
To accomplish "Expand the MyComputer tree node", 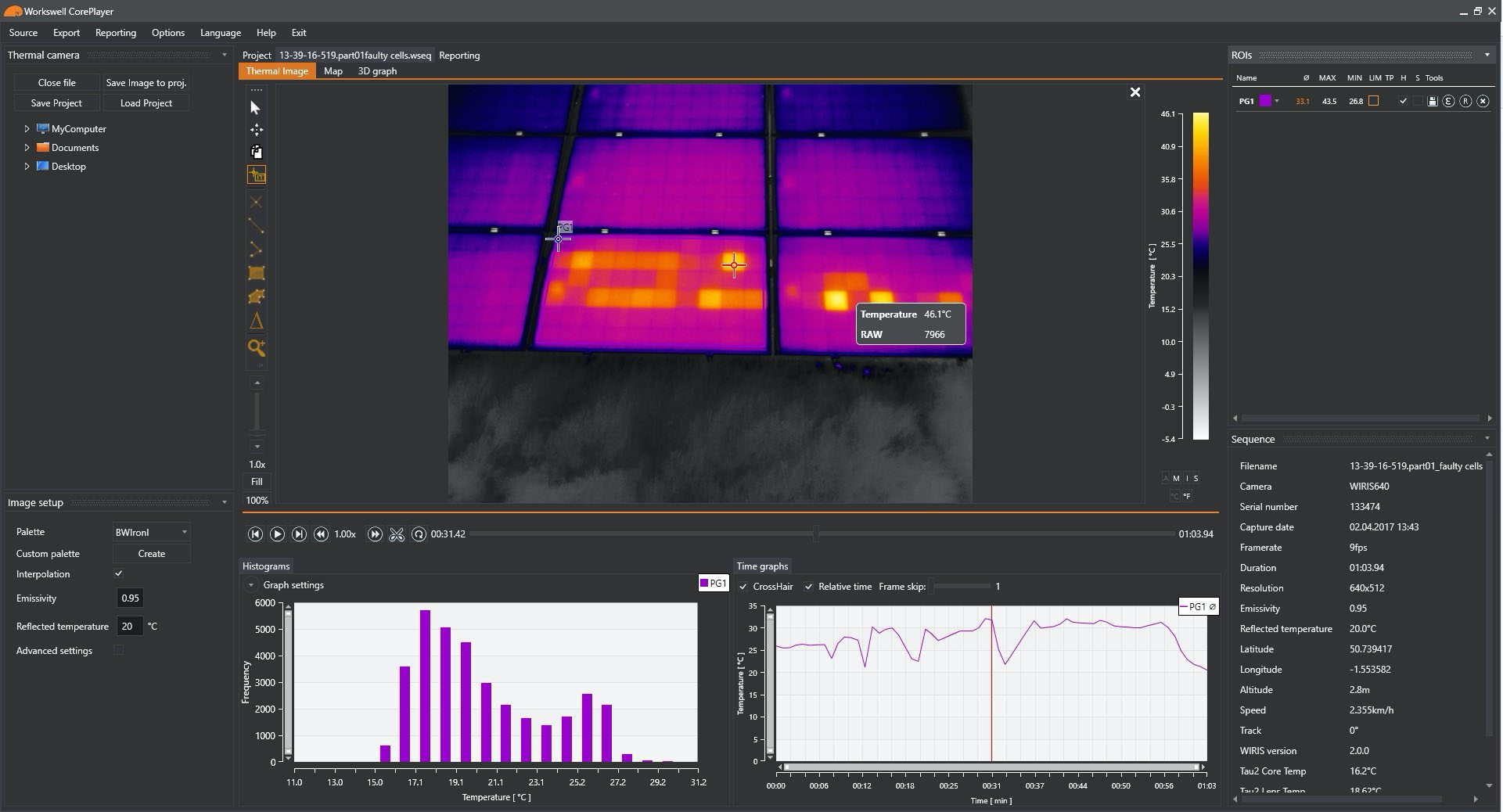I will [27, 128].
